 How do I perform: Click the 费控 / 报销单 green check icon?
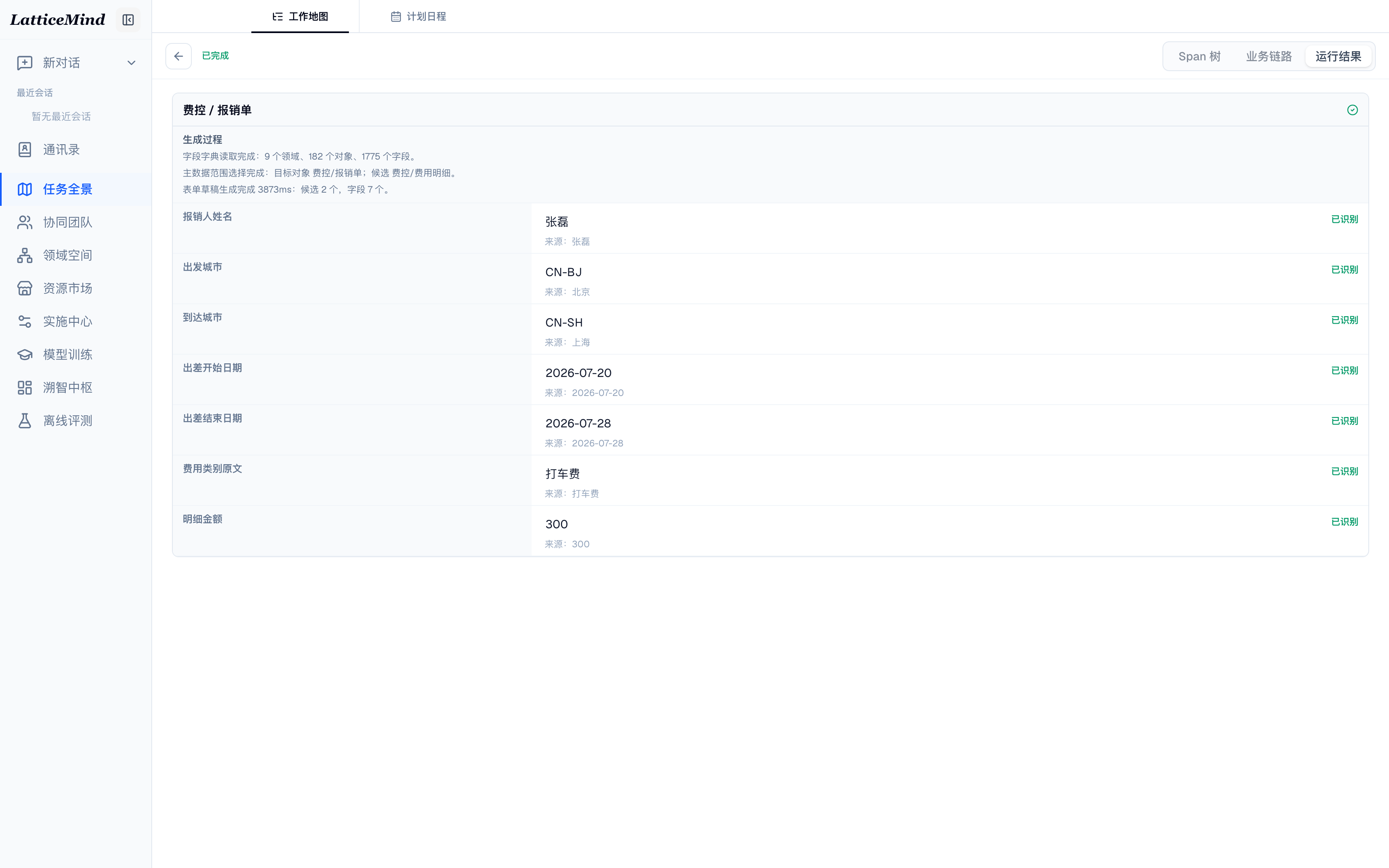pyautogui.click(x=1352, y=110)
